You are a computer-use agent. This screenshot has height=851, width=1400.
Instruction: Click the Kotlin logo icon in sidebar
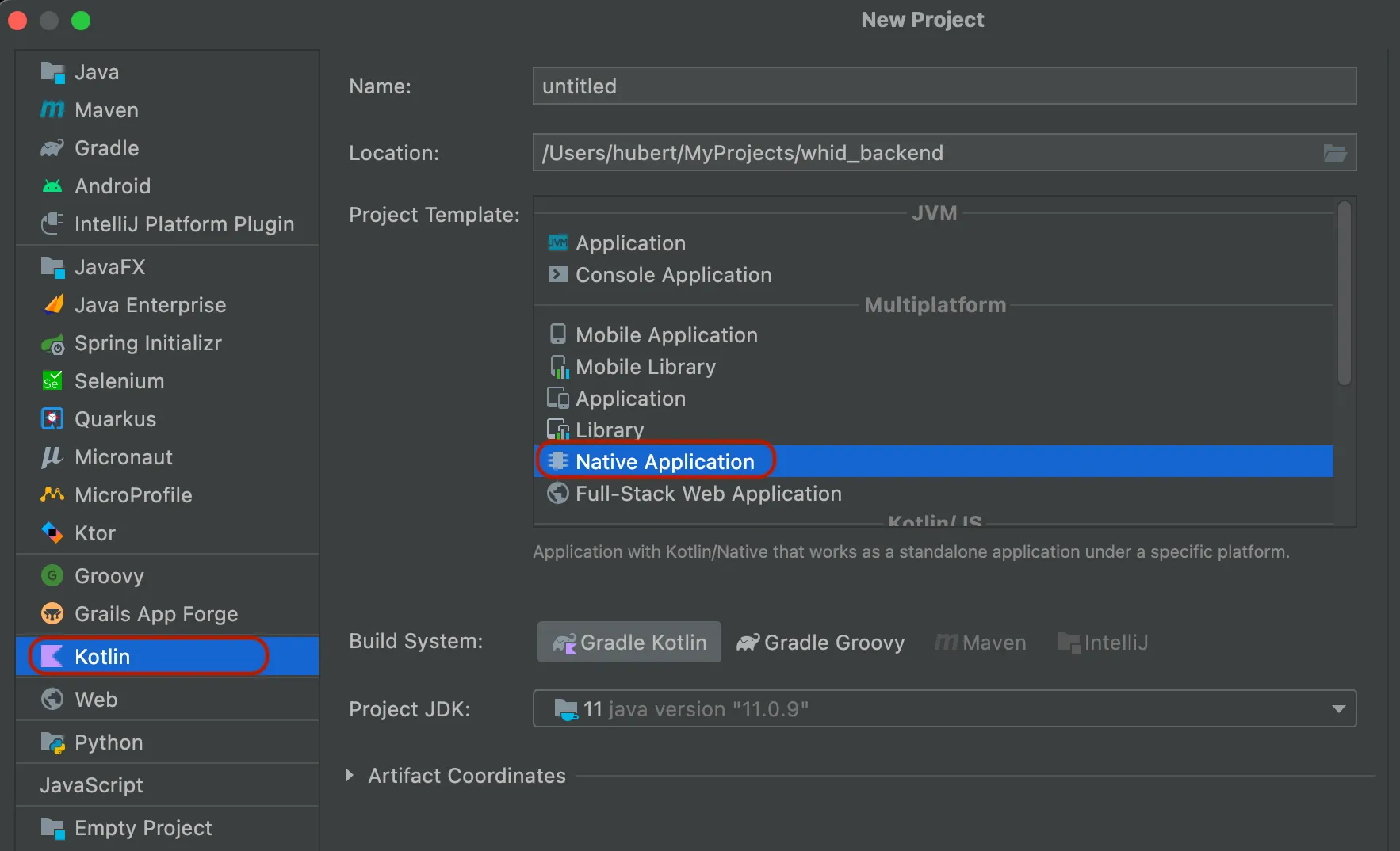[52, 657]
